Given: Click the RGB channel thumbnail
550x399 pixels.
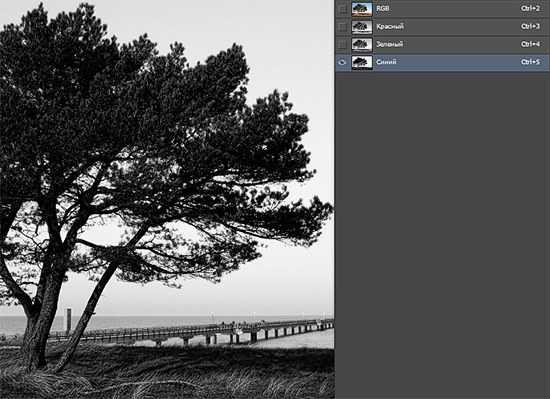Looking at the screenshot, I should pos(362,9).
